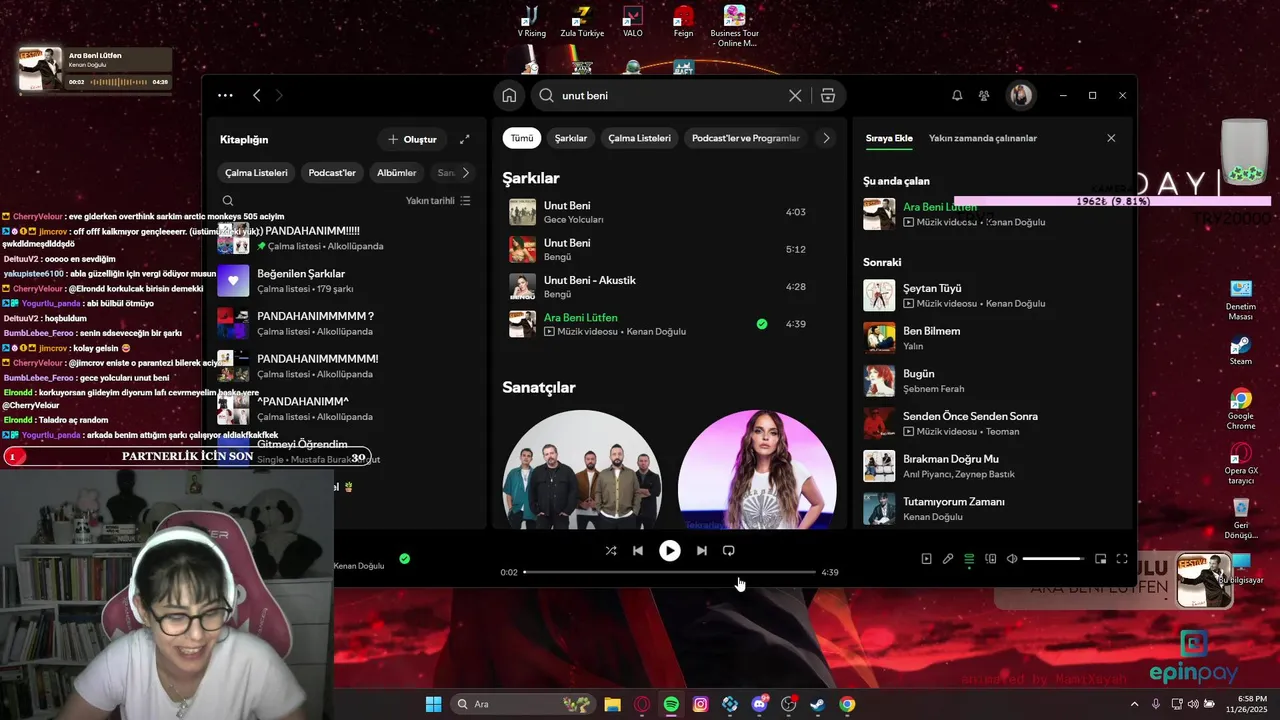
Task: Skip to the next track
Action: pyautogui.click(x=702, y=551)
